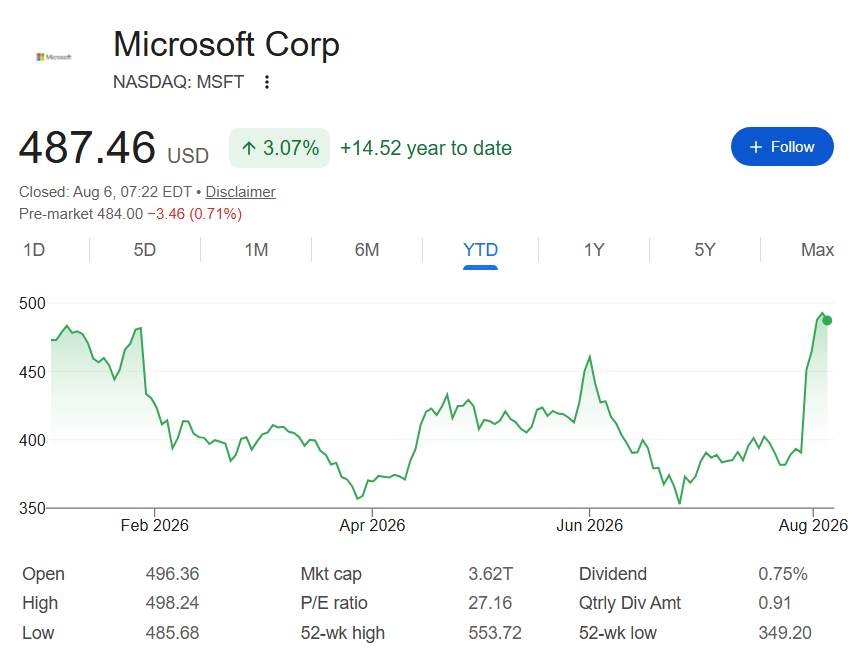Viewport: 853px width, 661px height.
Task: Click the Jun 2026 axis marker
Action: [x=590, y=525]
